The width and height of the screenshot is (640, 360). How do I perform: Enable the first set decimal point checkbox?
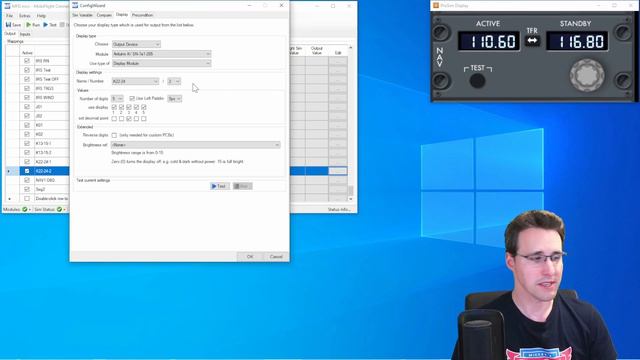click(114, 118)
